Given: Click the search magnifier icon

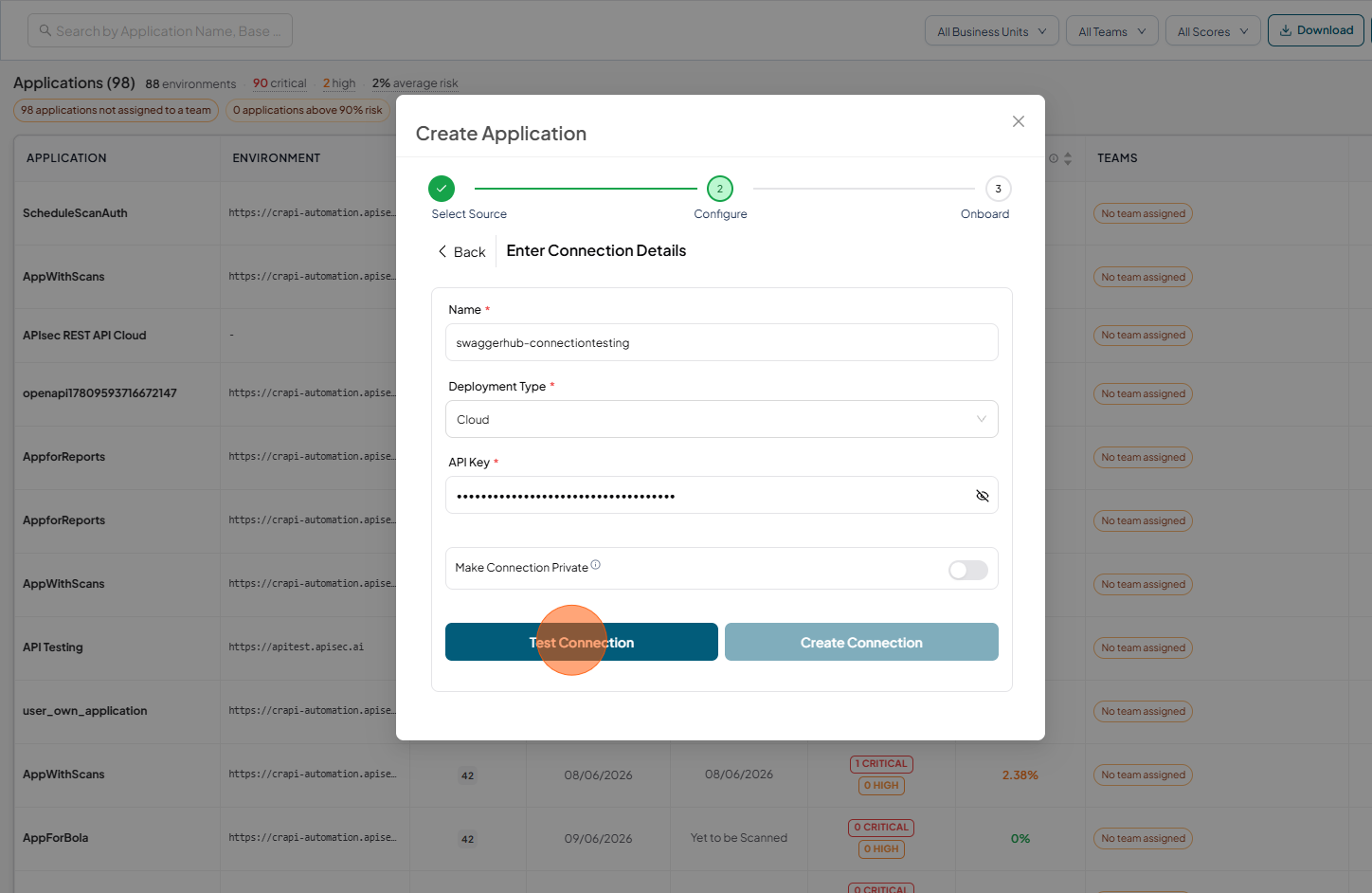Looking at the screenshot, I should pyautogui.click(x=45, y=30).
